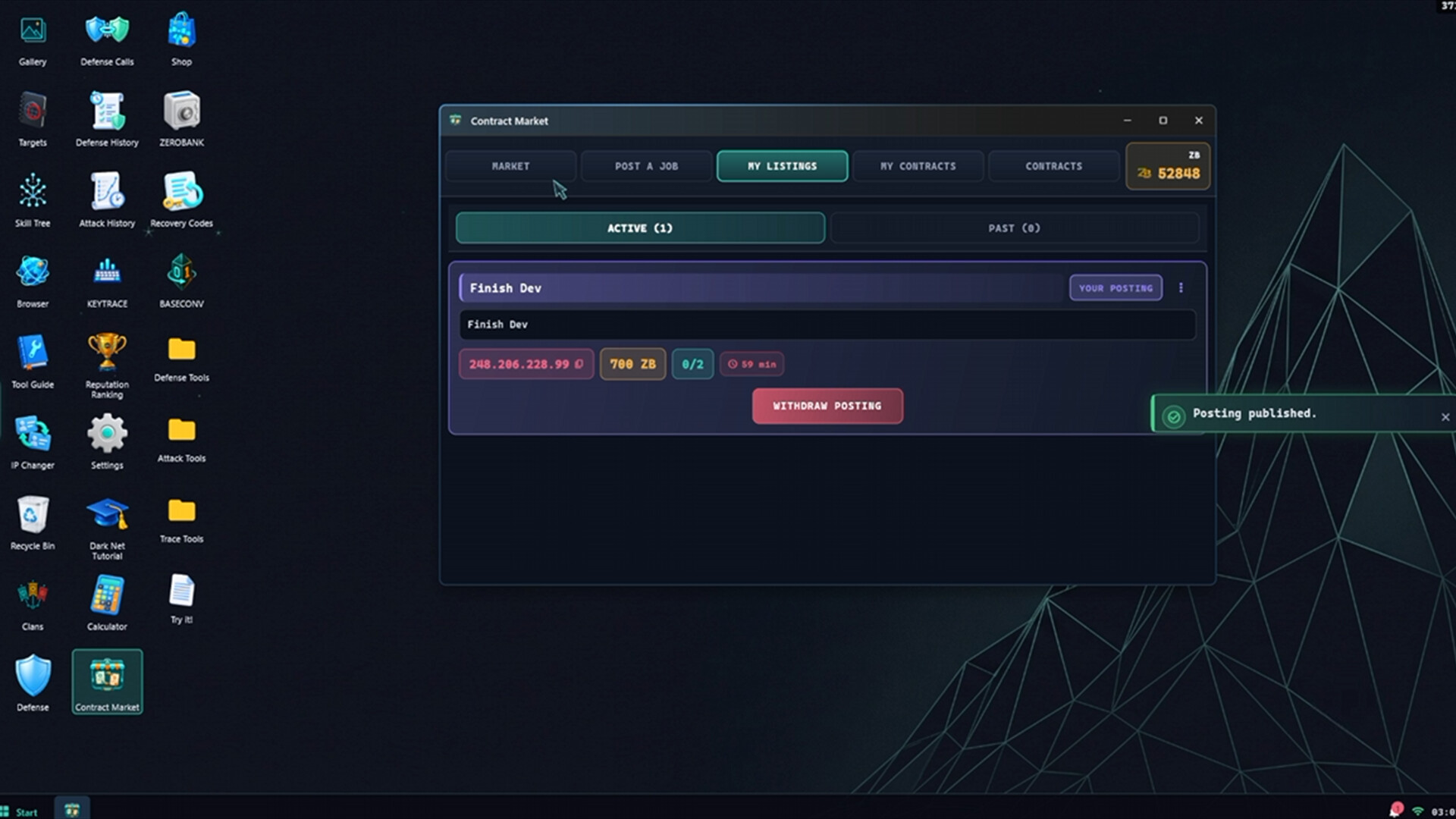Image resolution: width=1456 pixels, height=819 pixels.
Task: Open the BASECONV desktop icon
Action: click(181, 281)
